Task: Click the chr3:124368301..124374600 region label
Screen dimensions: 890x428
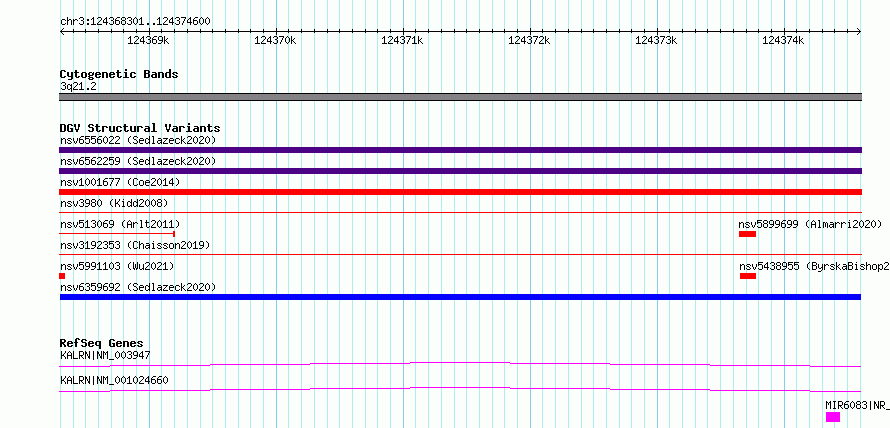Action: tap(135, 22)
